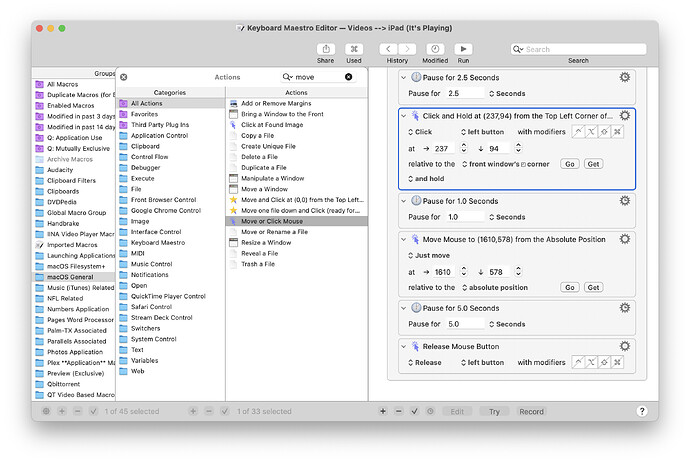690x463 pixels.
Task: Click the magnifier icon in toolbar Search field
Action: pyautogui.click(x=518, y=49)
